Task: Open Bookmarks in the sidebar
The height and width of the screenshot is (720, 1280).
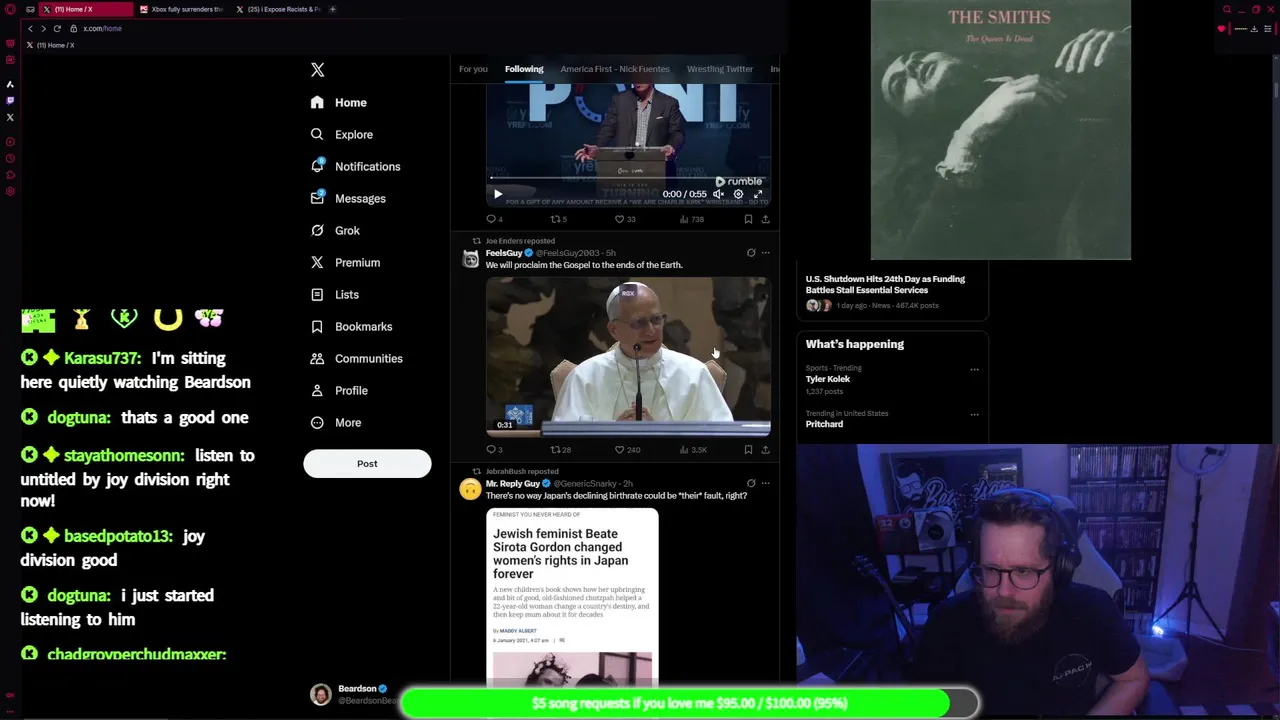Action: click(351, 326)
